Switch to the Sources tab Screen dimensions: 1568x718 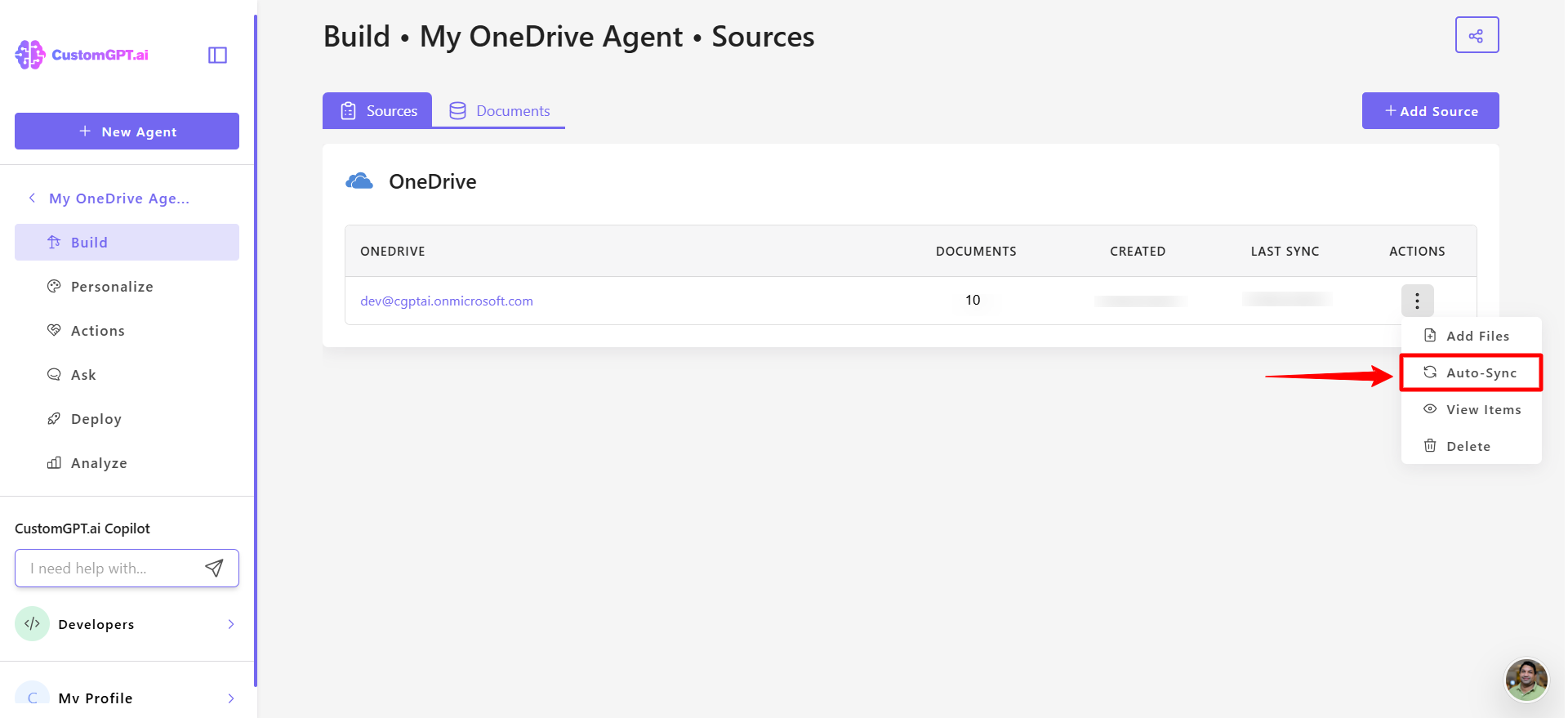[x=377, y=110]
